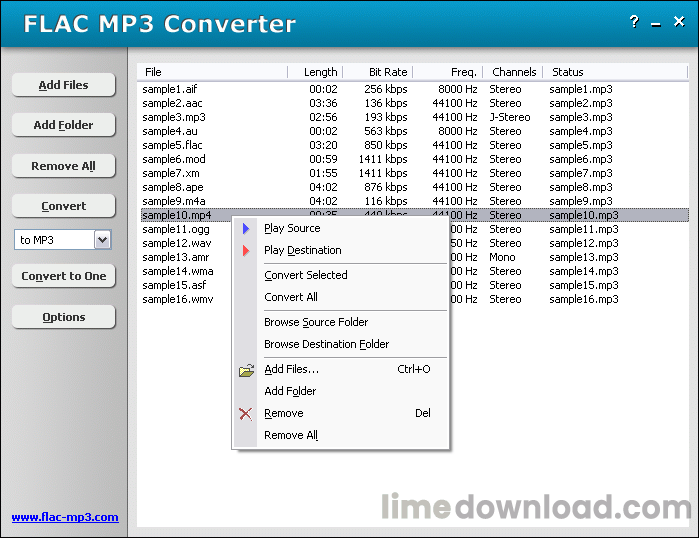Sort list by Bit Rate column header
Image resolution: width=699 pixels, height=538 pixels.
tap(387, 72)
